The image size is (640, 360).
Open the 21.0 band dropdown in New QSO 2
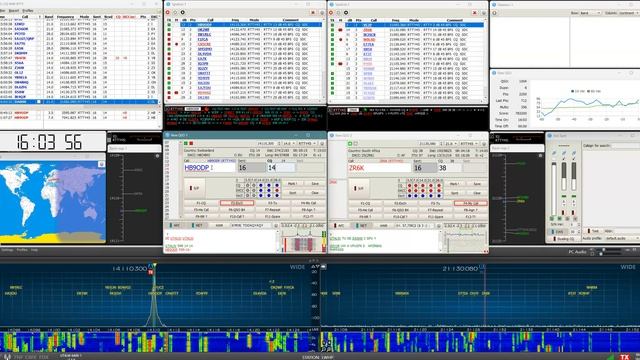450,144
